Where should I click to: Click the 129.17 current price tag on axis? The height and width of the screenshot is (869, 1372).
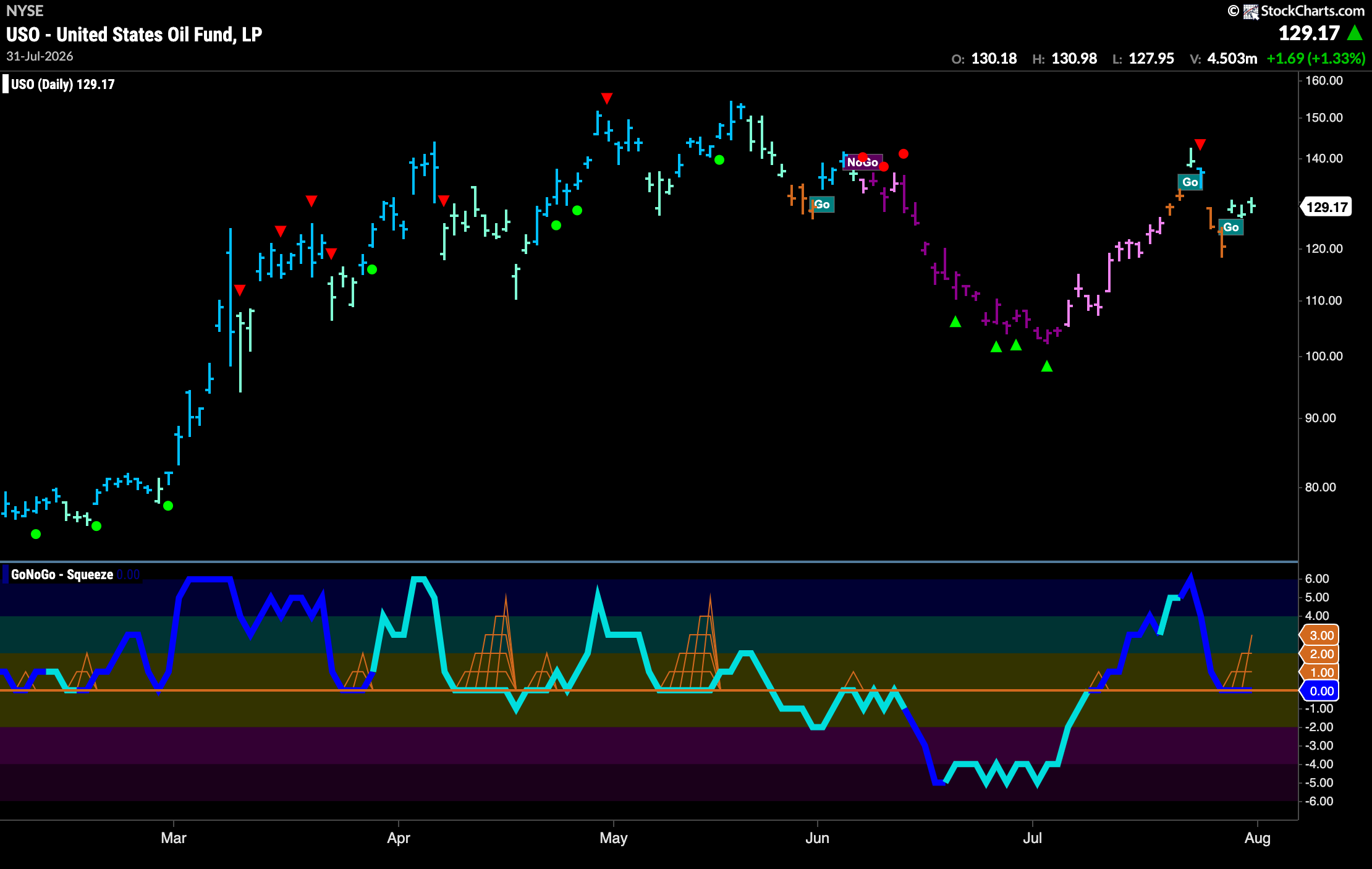1326,207
